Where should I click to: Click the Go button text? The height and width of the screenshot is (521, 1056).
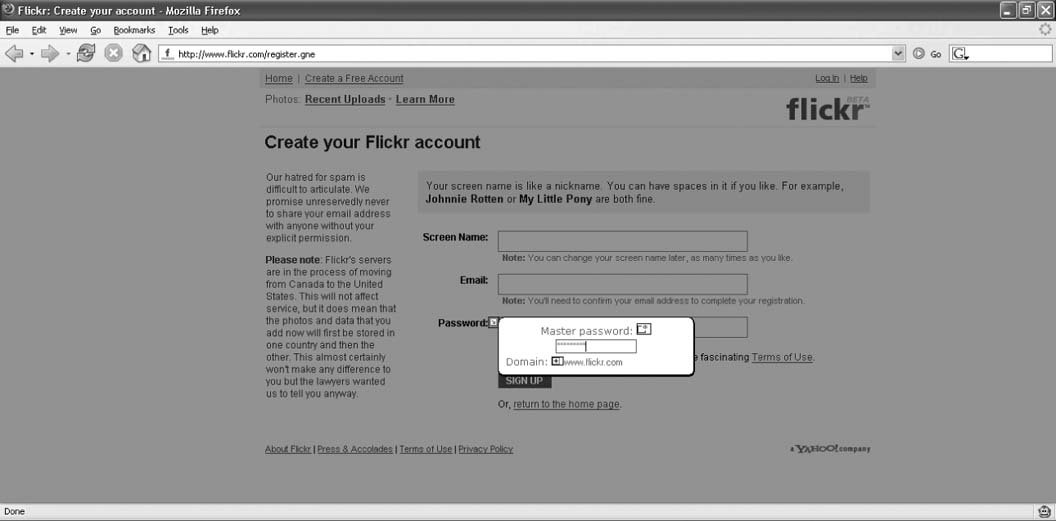[935, 55]
